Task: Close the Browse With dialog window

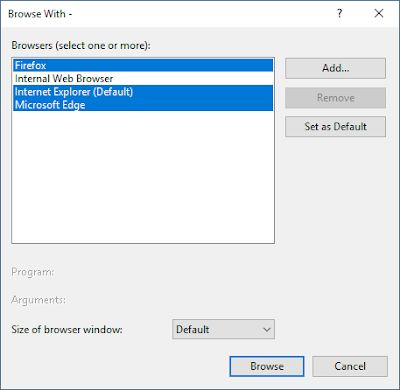Action: pyautogui.click(x=379, y=14)
